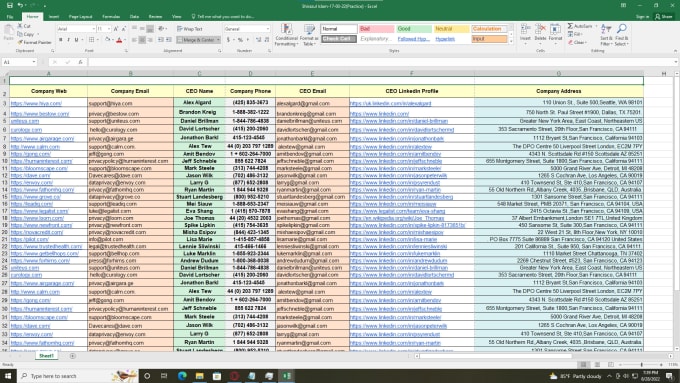Expand the Merge & Center dropdown arrow
This screenshot has width=680, height=383.
click(218, 40)
